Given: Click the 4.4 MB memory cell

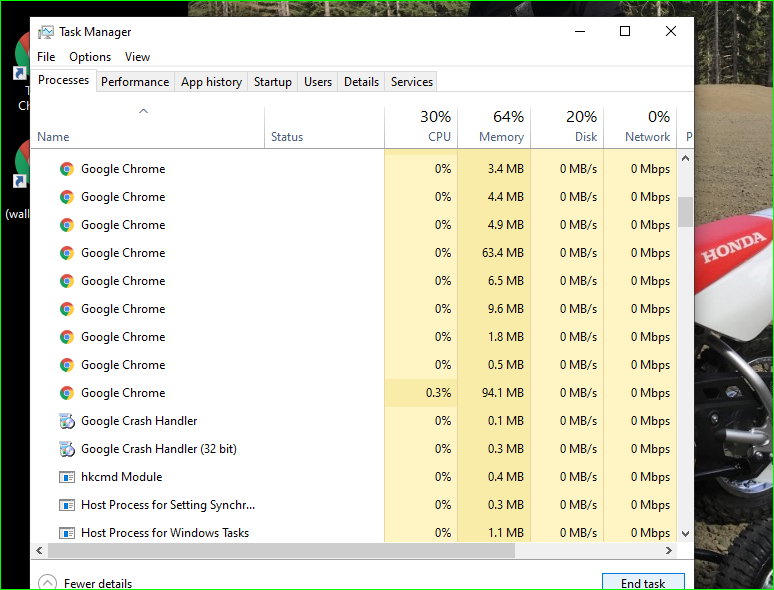Looking at the screenshot, I should pyautogui.click(x=494, y=197).
